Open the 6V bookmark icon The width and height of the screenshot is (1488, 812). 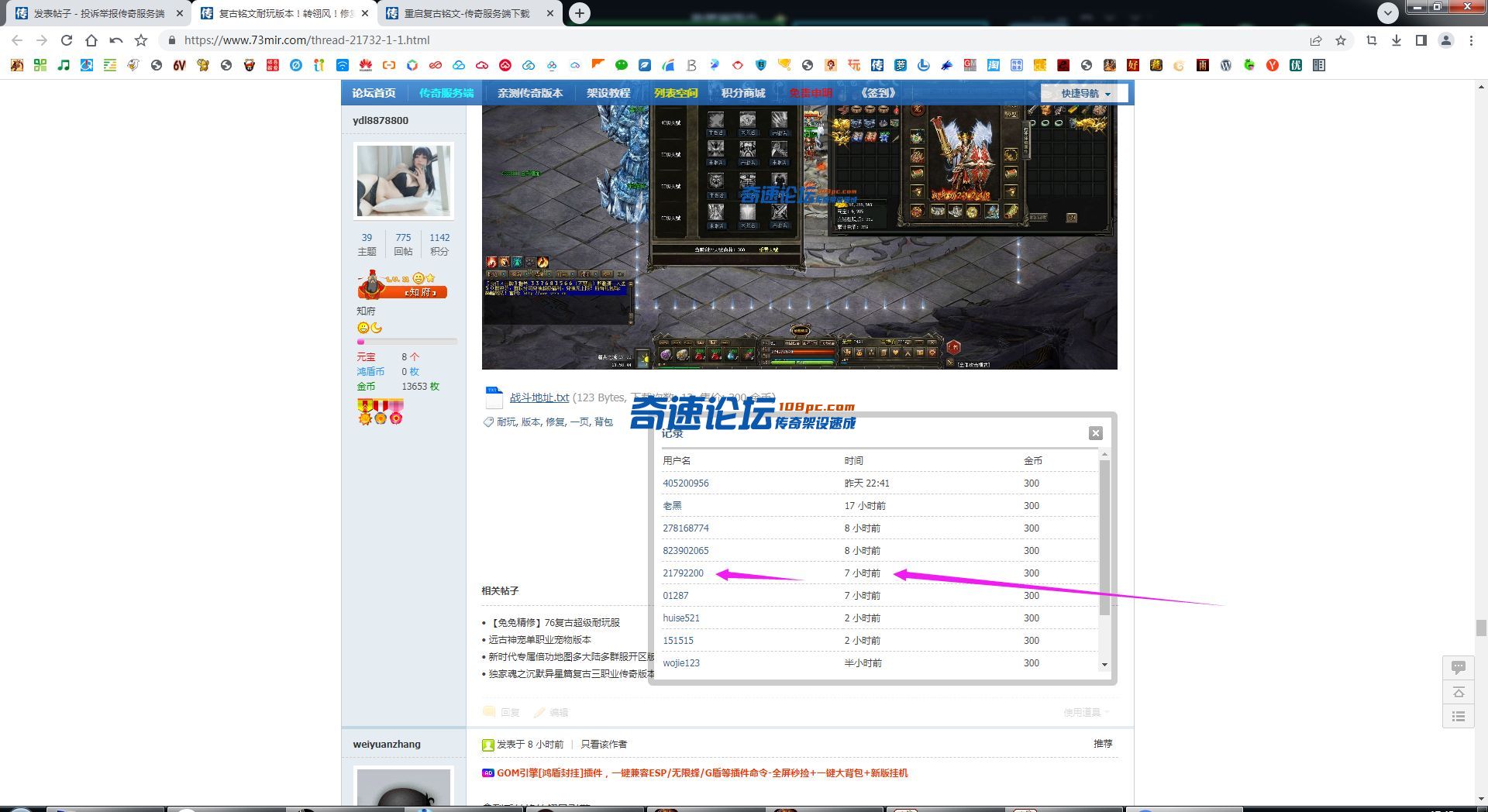tap(179, 65)
